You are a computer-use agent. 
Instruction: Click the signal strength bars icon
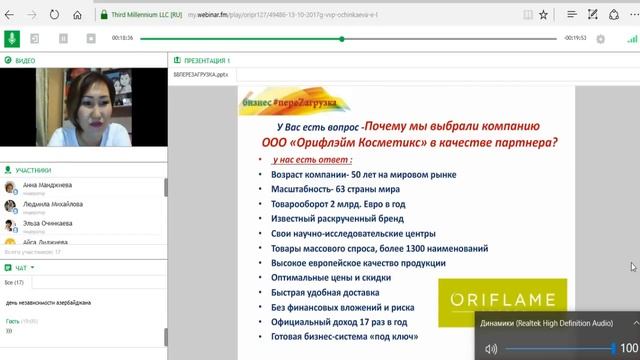coord(632,39)
